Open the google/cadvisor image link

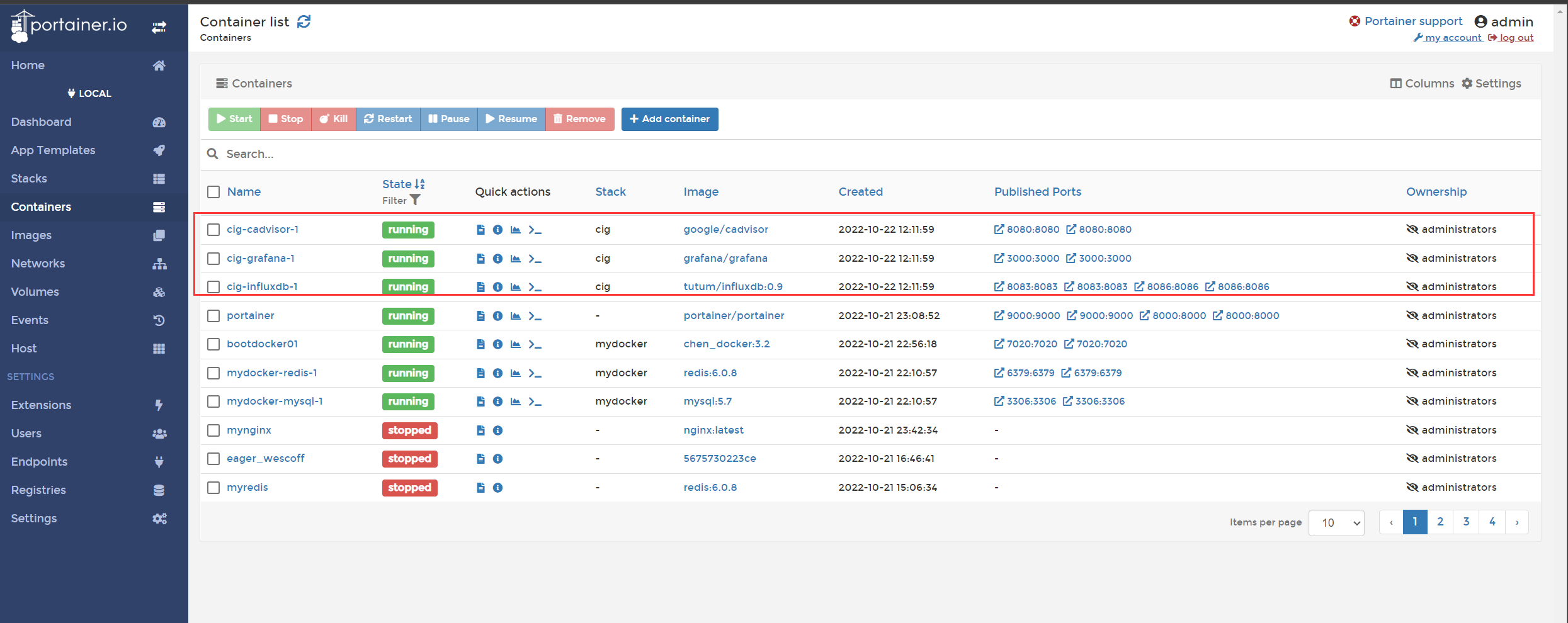725,230
